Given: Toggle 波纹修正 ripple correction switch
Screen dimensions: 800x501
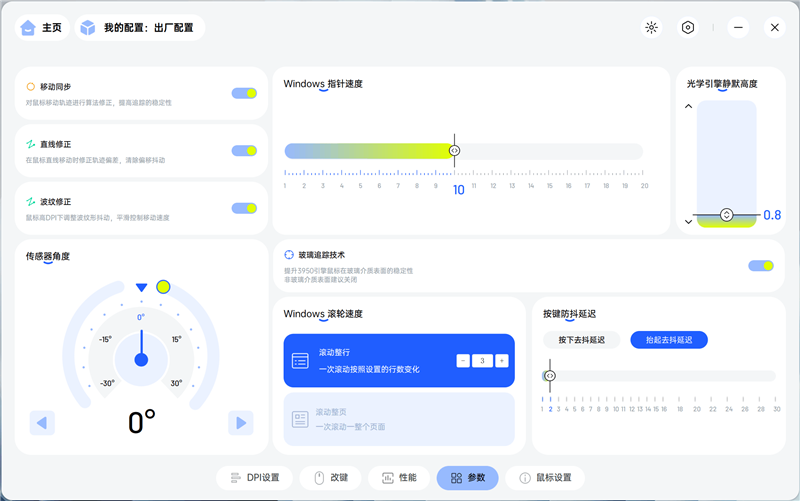Looking at the screenshot, I should click(244, 208).
